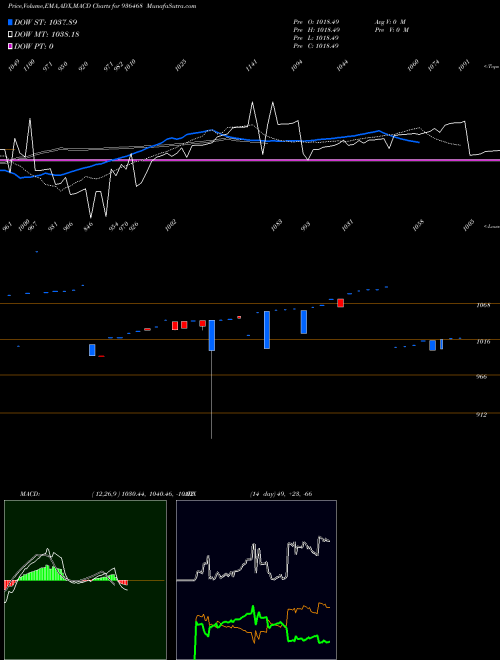500x660 pixels.
Task: Click the magenta DOW PT legend swatch
Action: [11, 46]
